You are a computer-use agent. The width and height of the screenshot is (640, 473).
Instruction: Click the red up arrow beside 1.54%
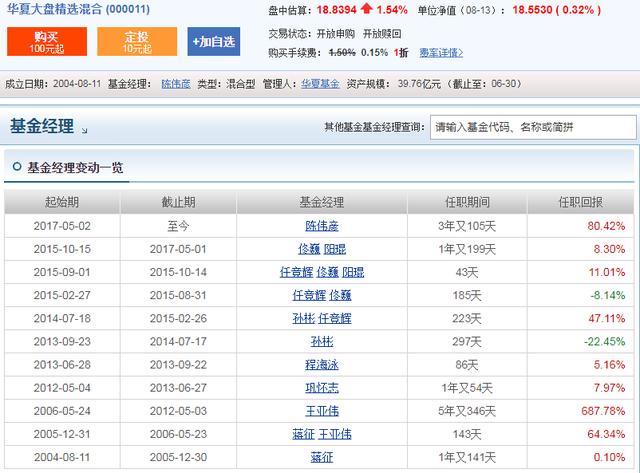click(x=366, y=9)
